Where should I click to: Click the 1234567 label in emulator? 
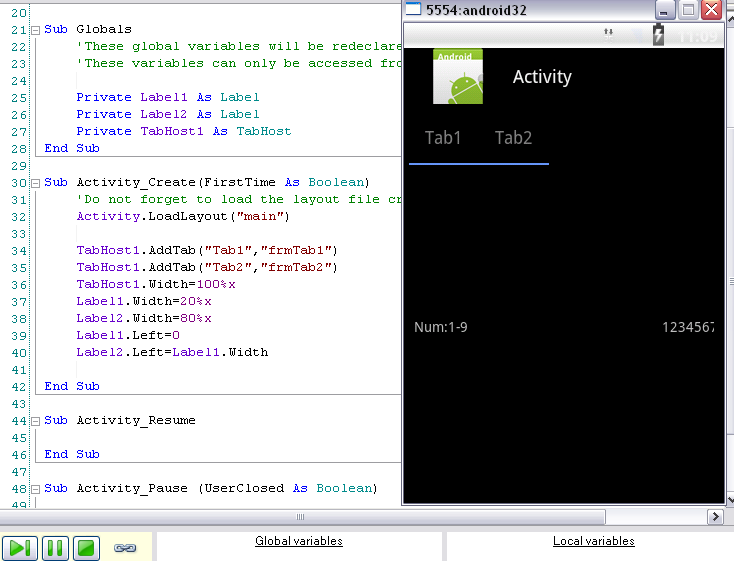(x=688, y=327)
